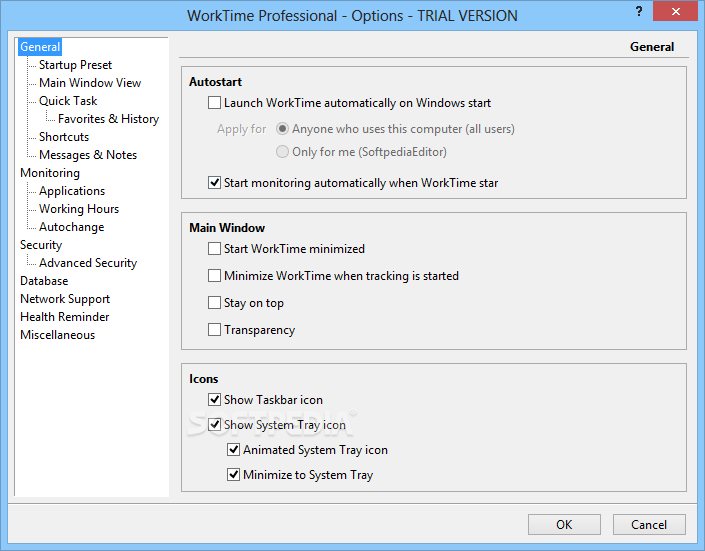Toggle Stay on top checkbox
705x551 pixels.
click(x=214, y=303)
